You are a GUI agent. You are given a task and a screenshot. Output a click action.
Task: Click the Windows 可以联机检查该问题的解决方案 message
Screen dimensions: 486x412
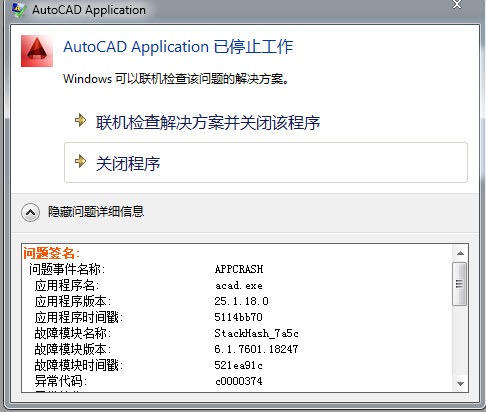(176, 79)
